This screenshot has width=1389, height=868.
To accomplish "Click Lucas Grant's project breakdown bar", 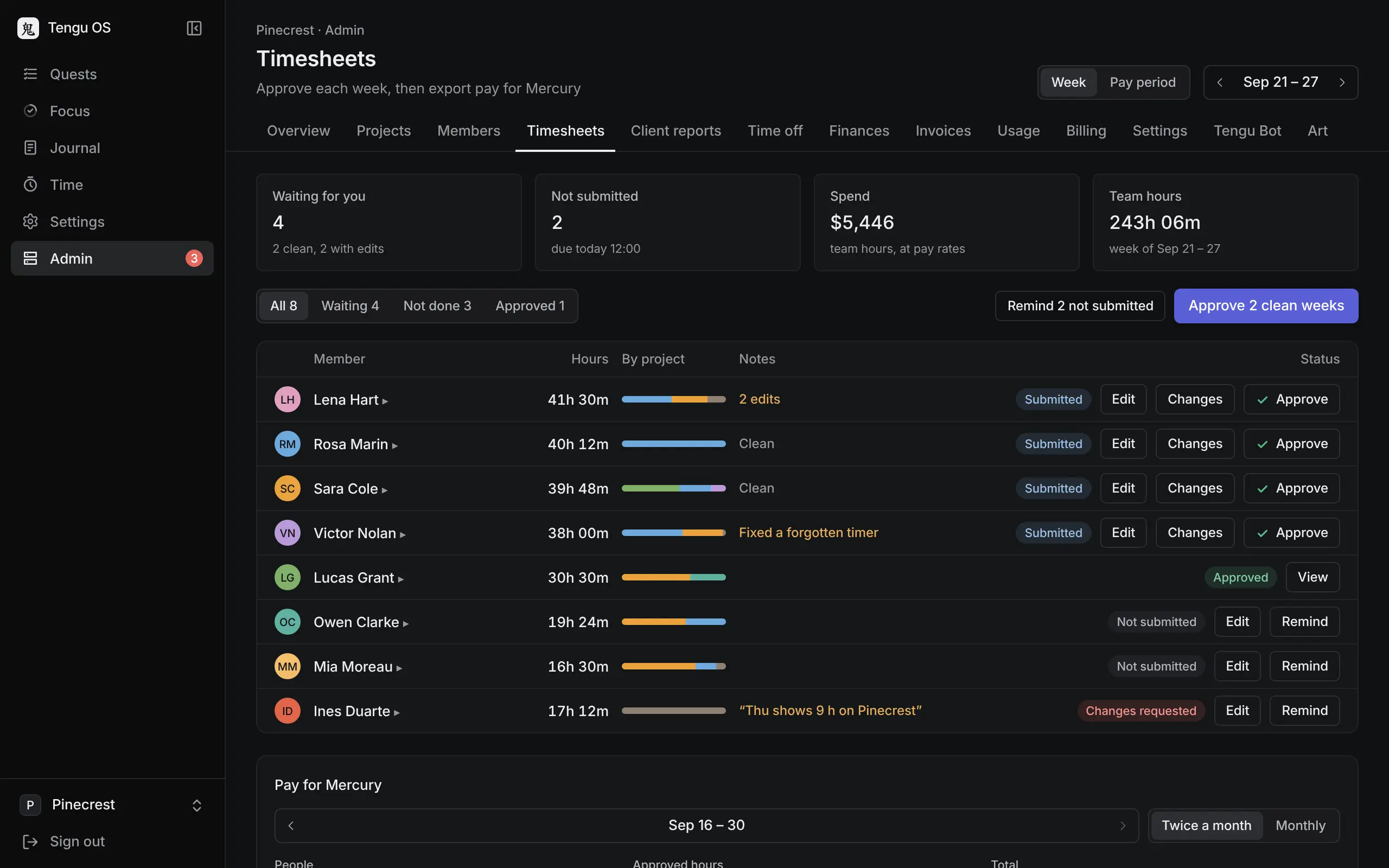I will (673, 578).
